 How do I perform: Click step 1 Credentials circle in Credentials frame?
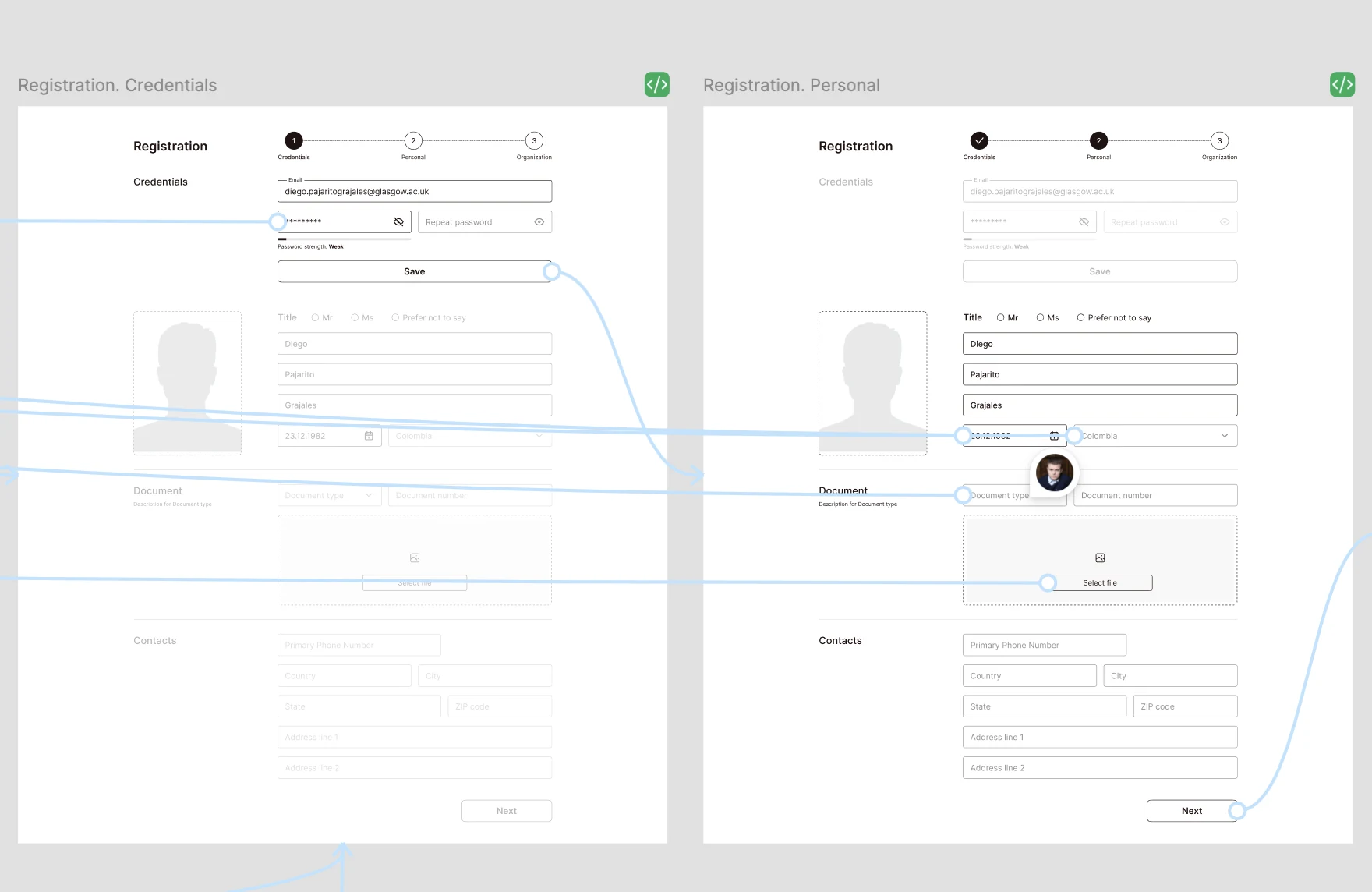pyautogui.click(x=294, y=141)
